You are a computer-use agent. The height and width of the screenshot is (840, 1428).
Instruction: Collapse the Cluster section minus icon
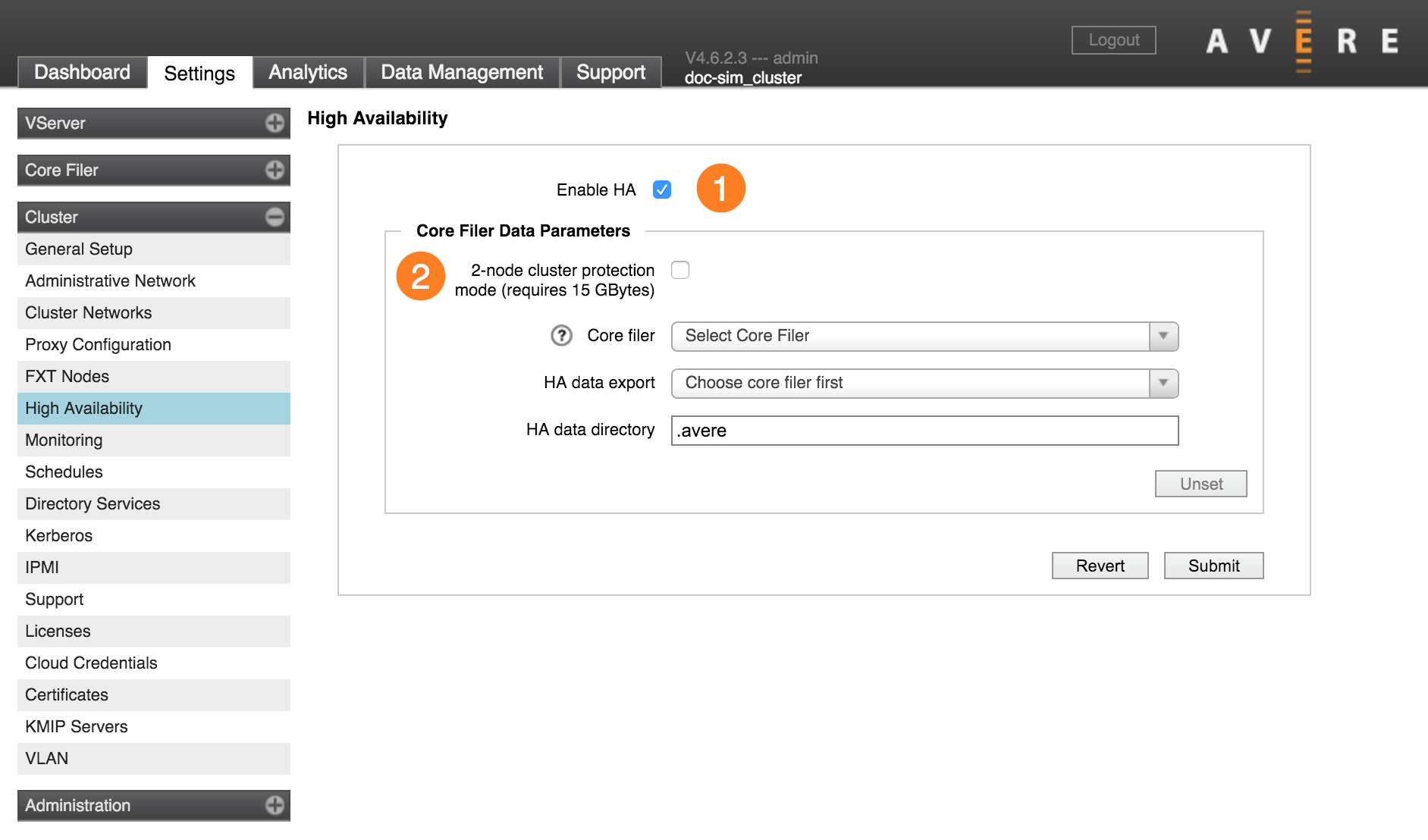tap(275, 217)
